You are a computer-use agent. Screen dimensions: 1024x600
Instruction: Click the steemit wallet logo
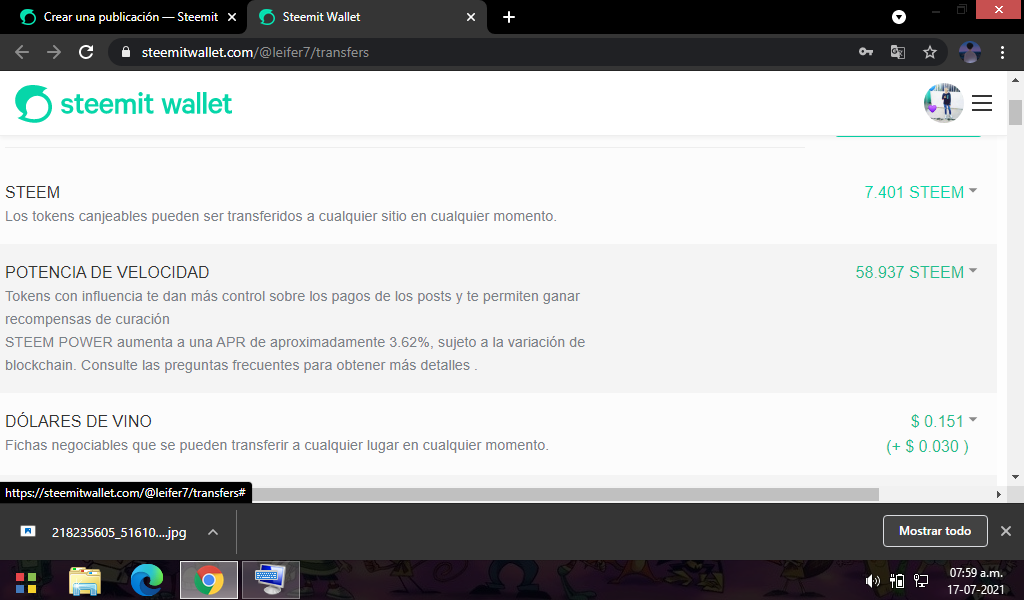point(123,104)
